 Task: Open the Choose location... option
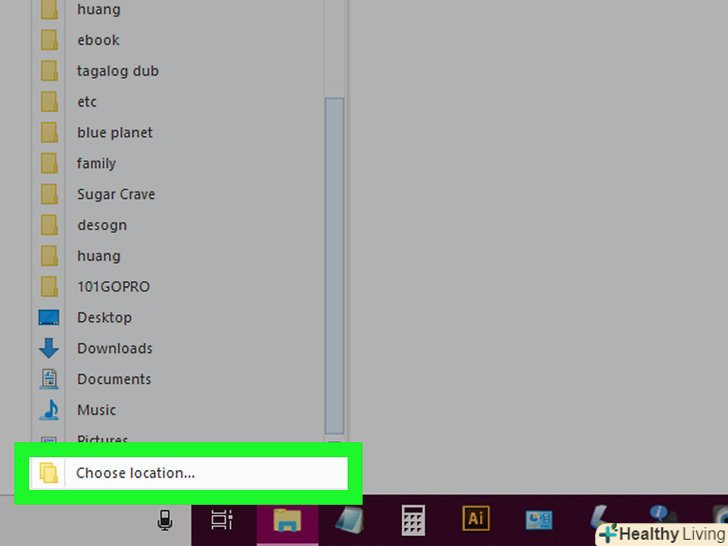click(188, 473)
